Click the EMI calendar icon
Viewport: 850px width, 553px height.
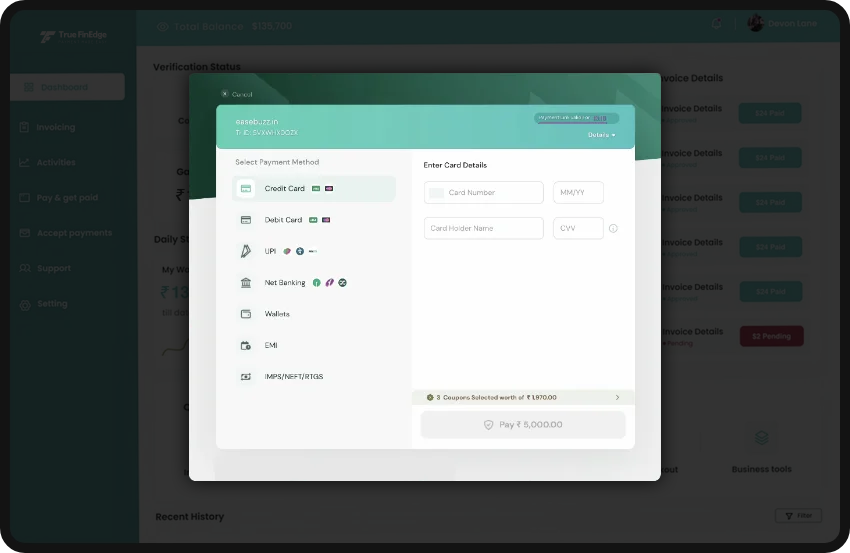click(246, 346)
